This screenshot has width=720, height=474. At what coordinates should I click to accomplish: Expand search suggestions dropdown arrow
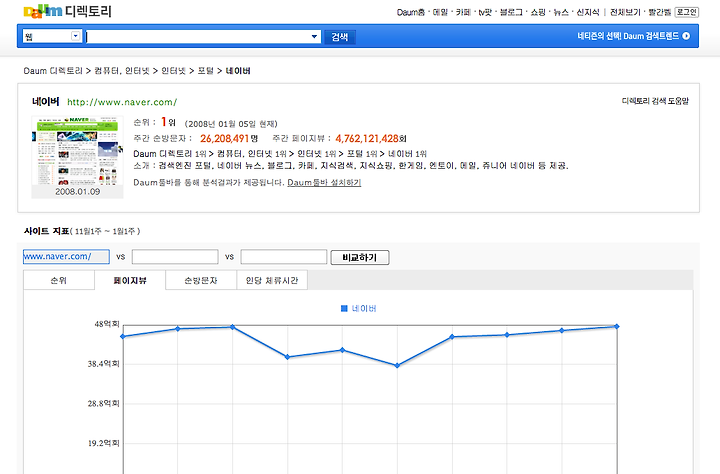click(315, 37)
